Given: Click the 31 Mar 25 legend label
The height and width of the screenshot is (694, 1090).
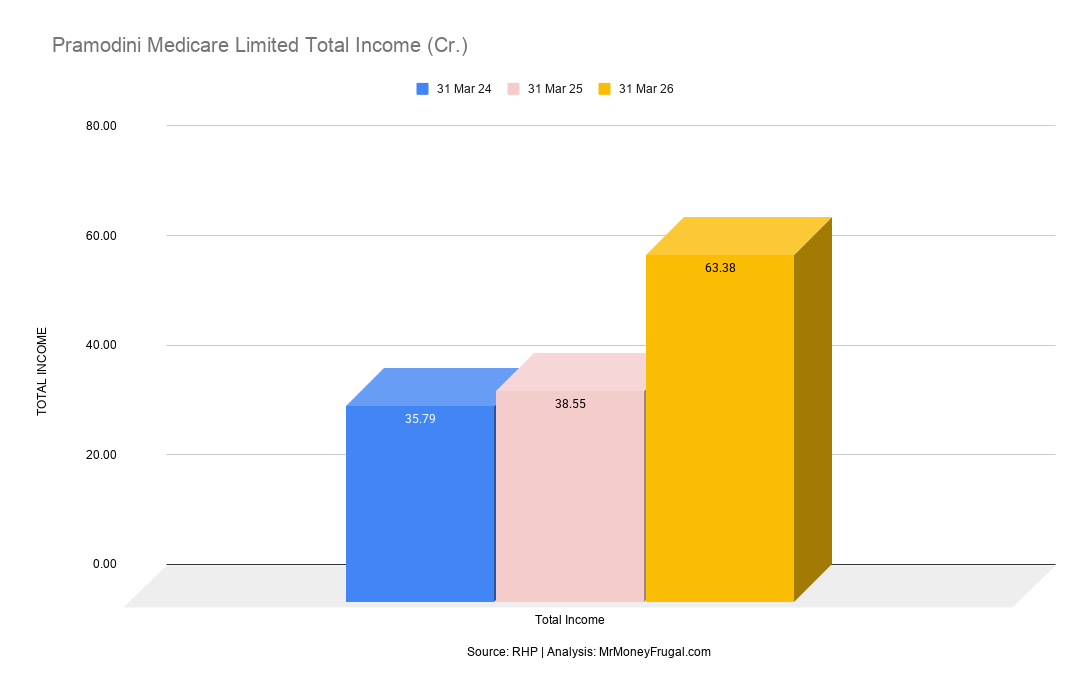Looking at the screenshot, I should coord(555,89).
